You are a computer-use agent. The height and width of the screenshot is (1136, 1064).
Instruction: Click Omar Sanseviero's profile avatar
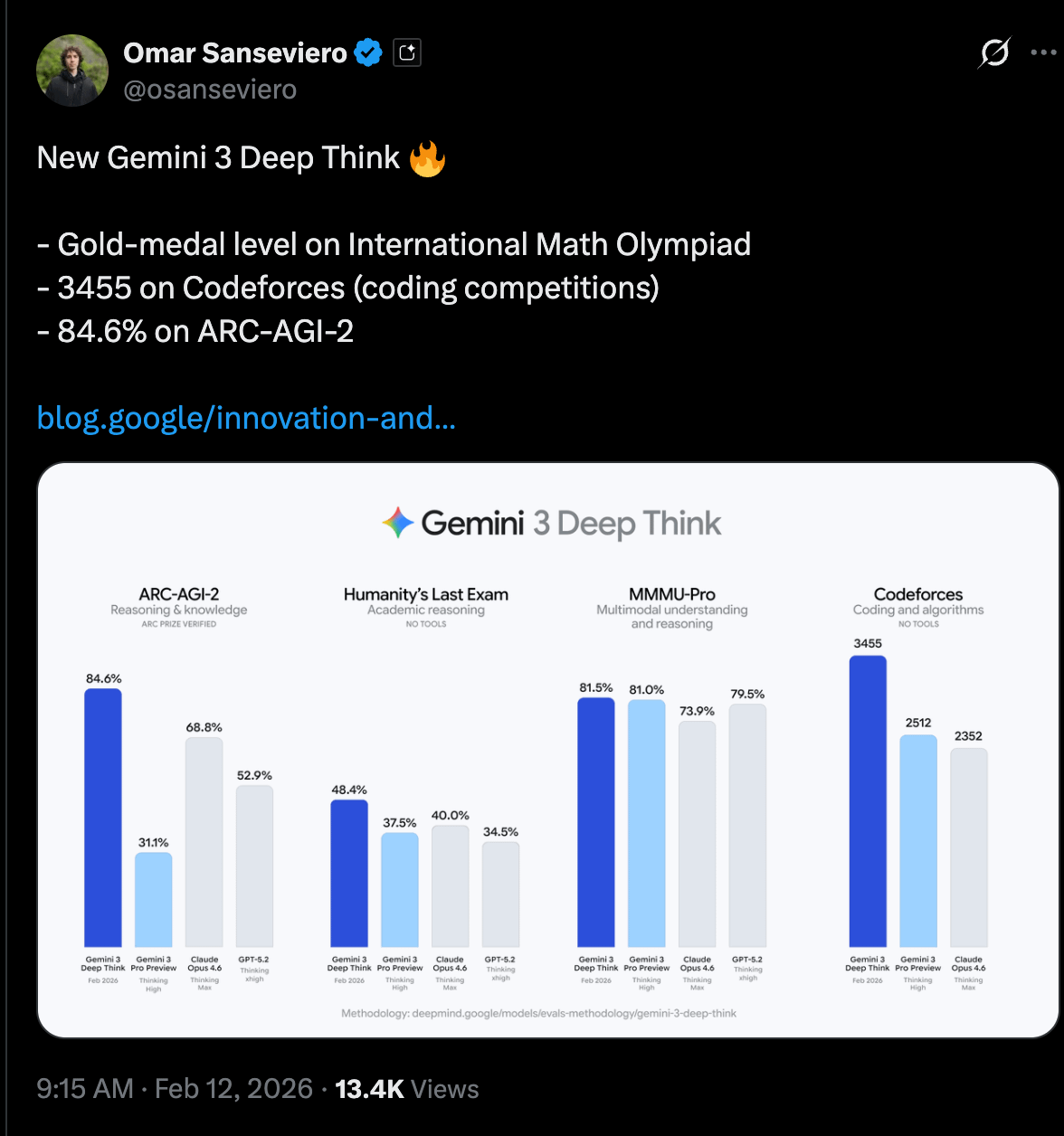click(72, 71)
